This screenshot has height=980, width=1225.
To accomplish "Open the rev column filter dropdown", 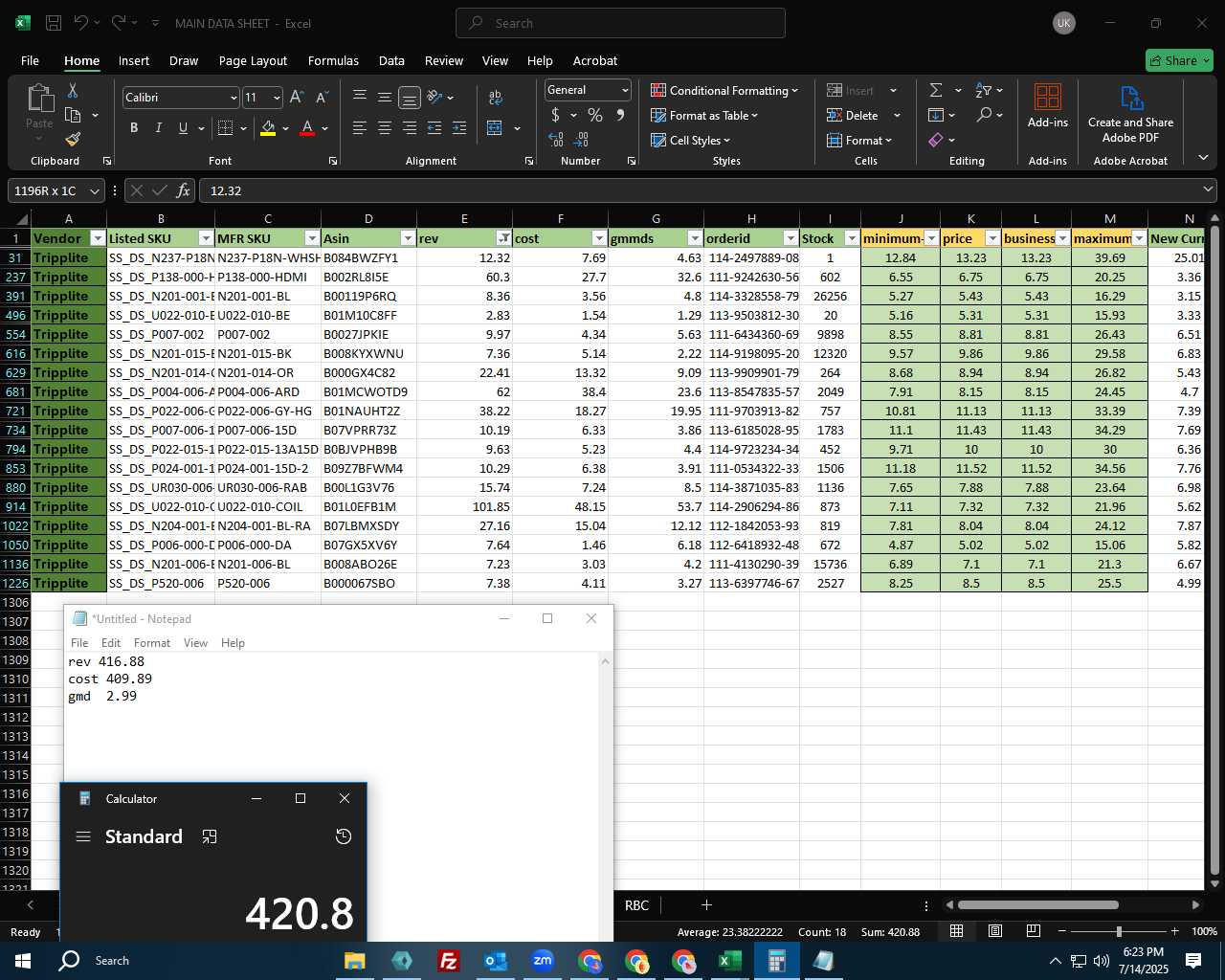I will (x=503, y=238).
